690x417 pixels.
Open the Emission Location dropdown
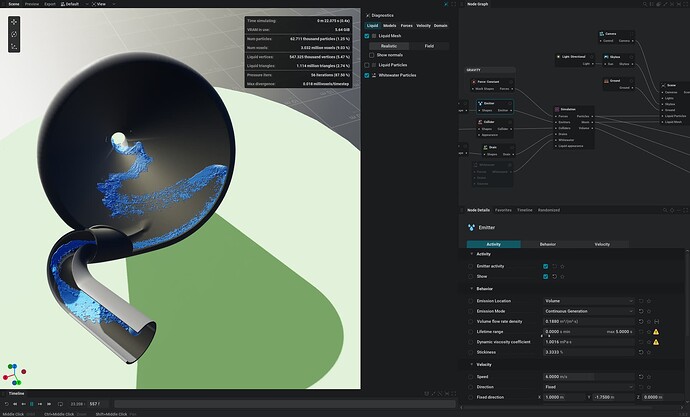(x=588, y=300)
